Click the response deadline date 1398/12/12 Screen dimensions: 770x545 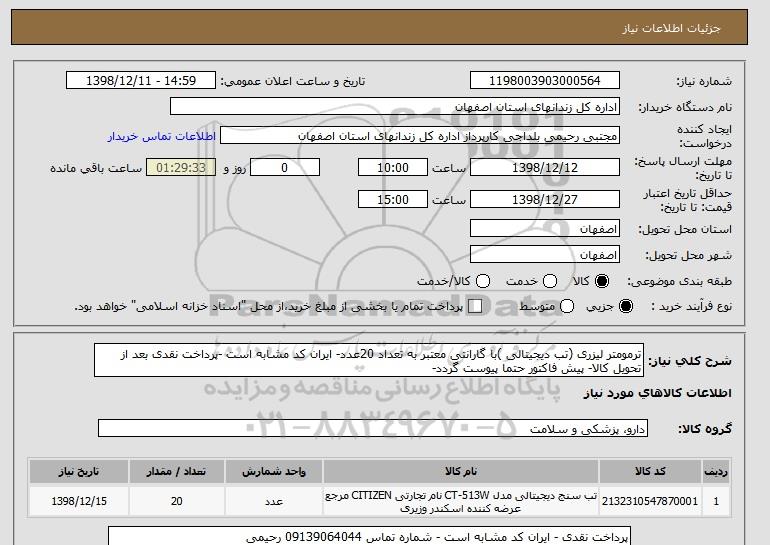(545, 167)
